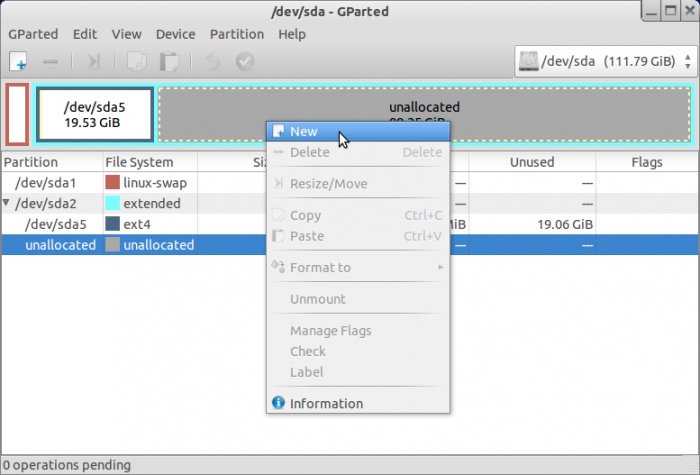Select the /dev/sda5 block in disk map
Viewport: 700px width, 475px height.
(95, 115)
